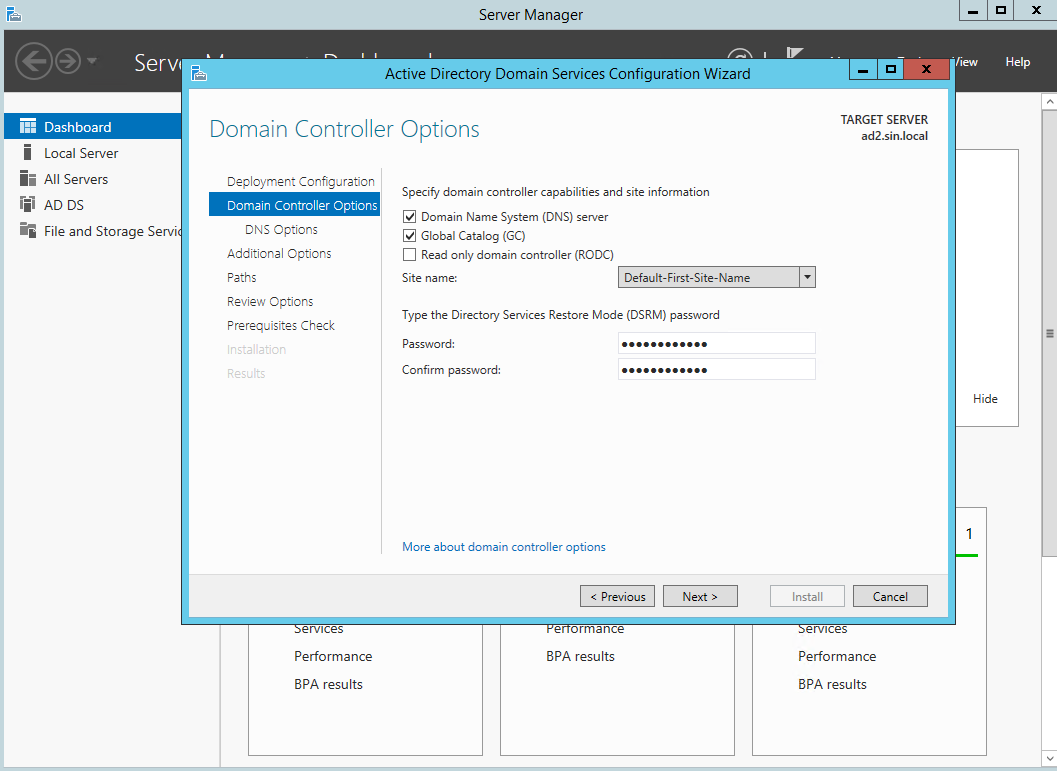This screenshot has height=771, width=1057.
Task: Open navigation history dropdown arrow
Action: 92,61
